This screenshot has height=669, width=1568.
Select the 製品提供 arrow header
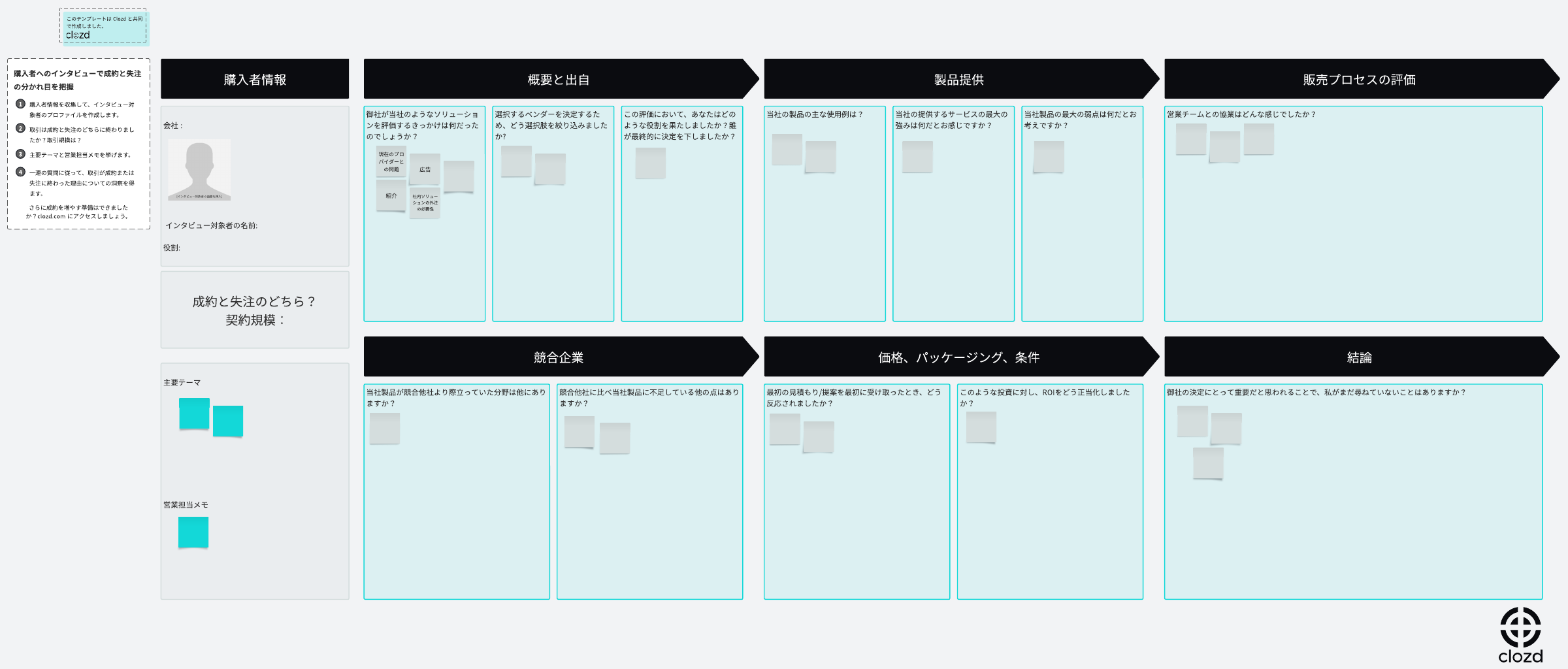point(958,79)
